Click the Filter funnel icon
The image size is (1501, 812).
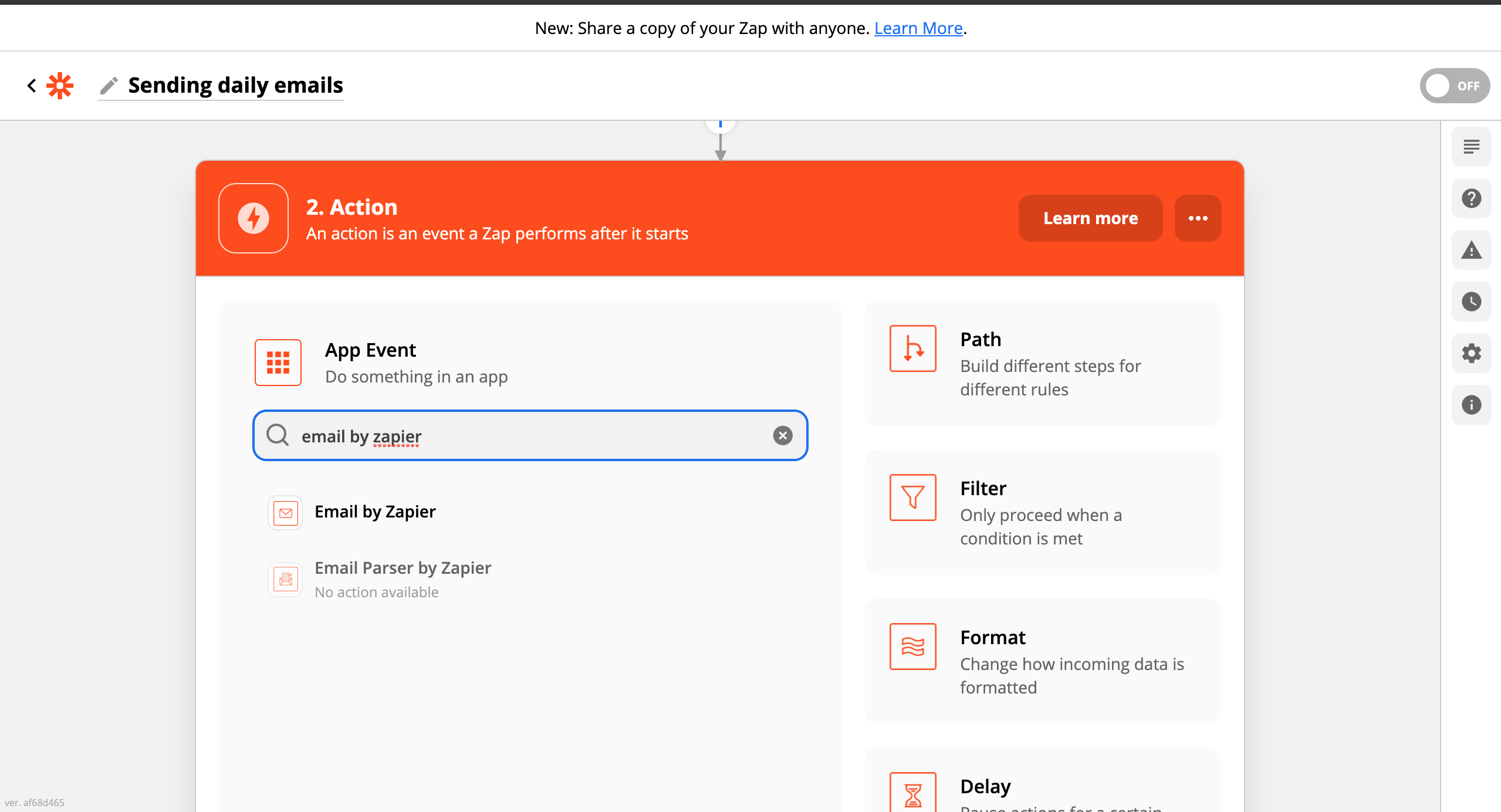pyautogui.click(x=913, y=498)
